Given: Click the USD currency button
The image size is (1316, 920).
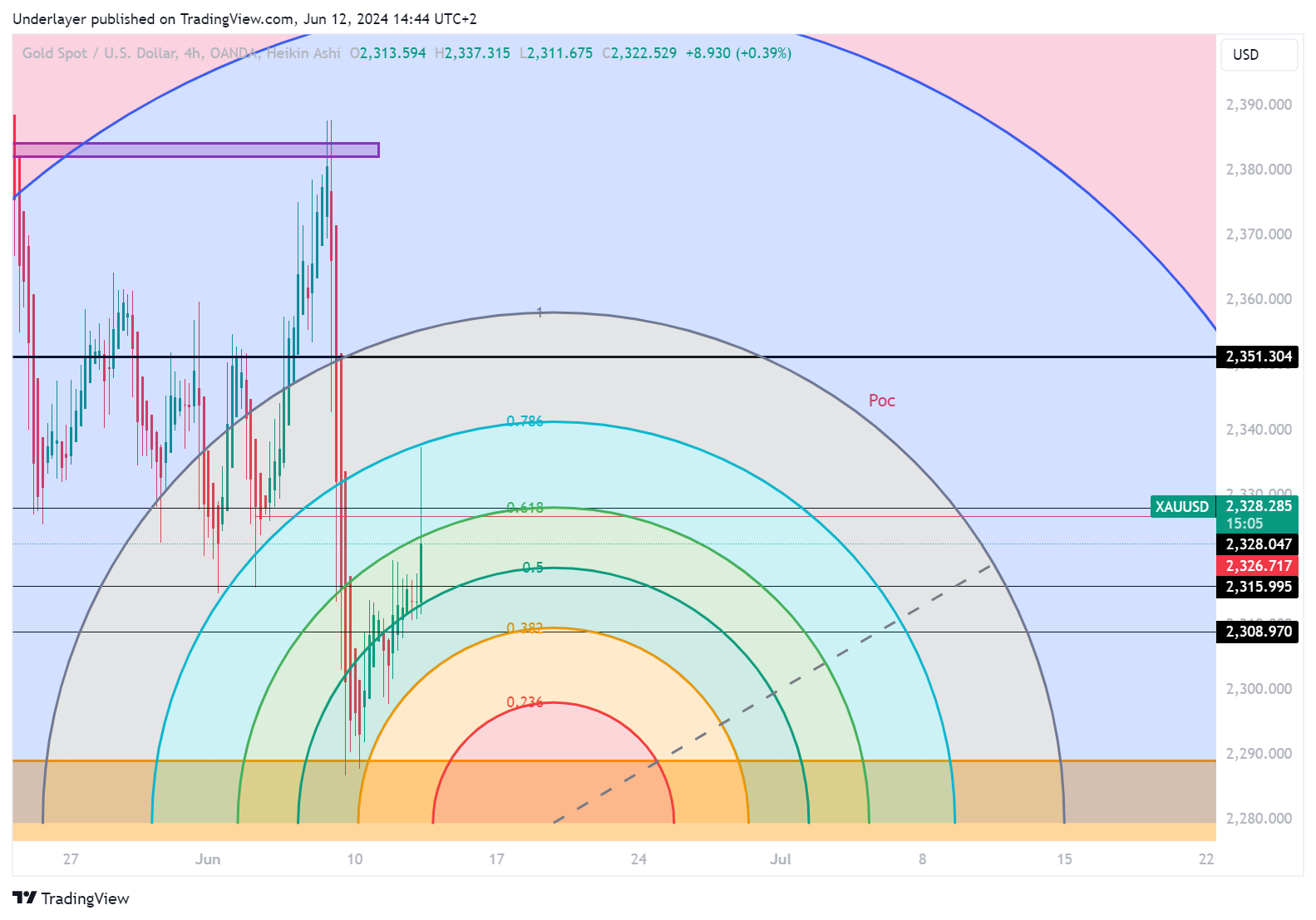Looking at the screenshot, I should pos(1259,55).
